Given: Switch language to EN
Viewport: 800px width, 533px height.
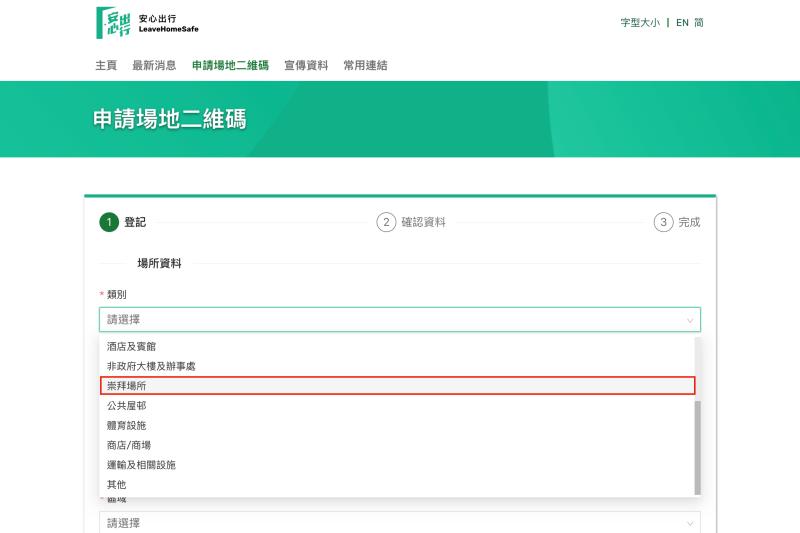Looking at the screenshot, I should tap(682, 22).
